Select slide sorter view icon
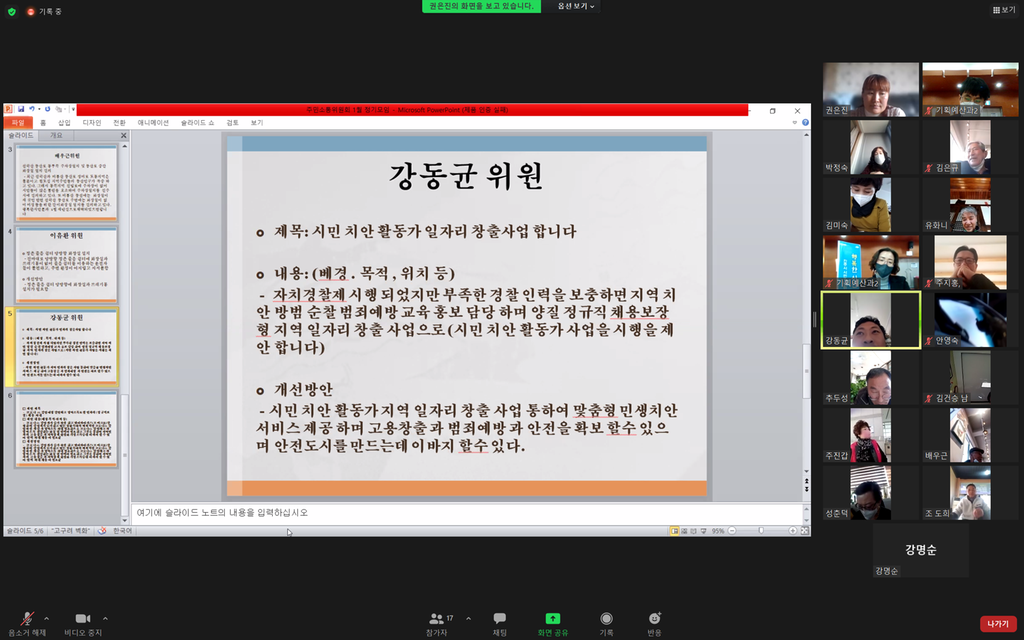 click(684, 531)
